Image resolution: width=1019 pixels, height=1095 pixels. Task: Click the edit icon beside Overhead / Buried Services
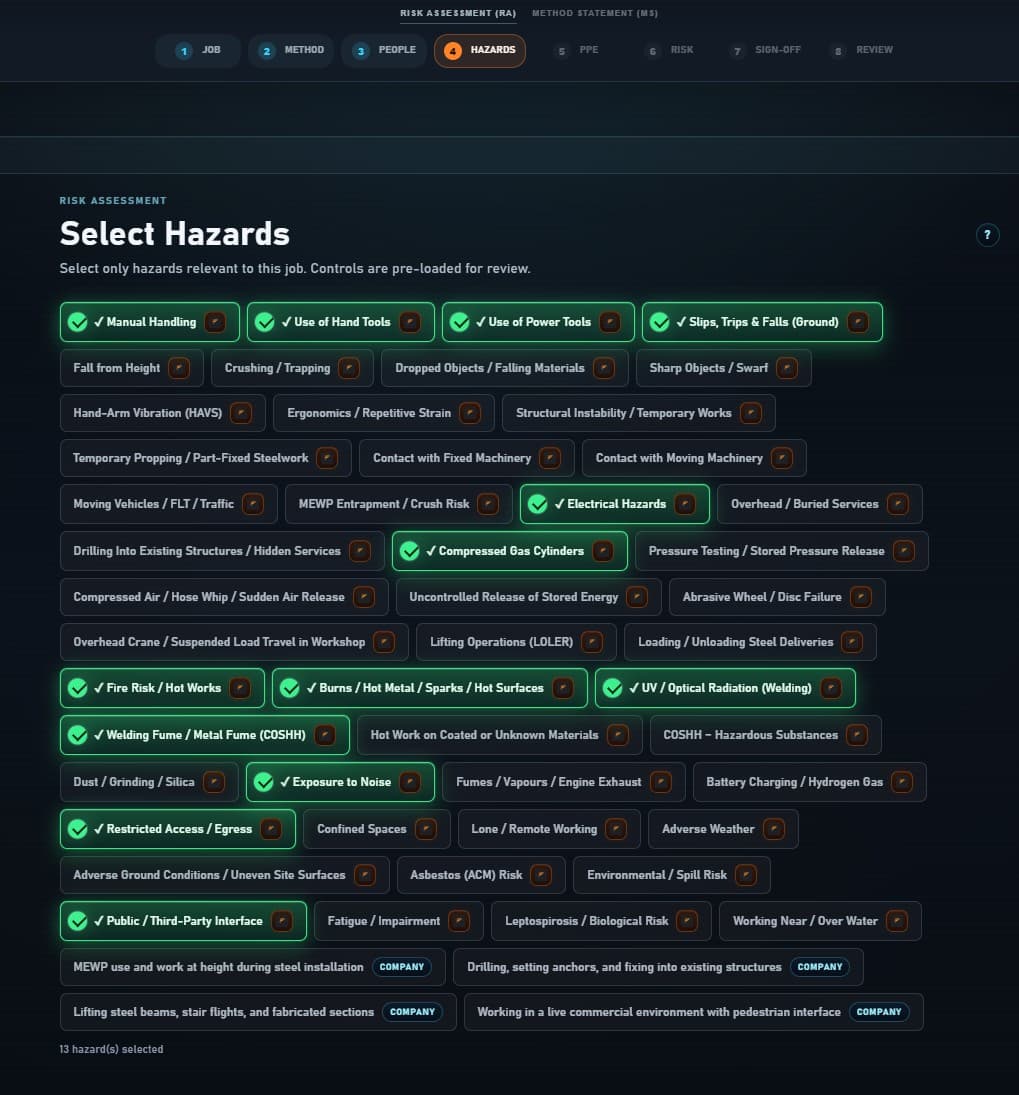pos(897,504)
